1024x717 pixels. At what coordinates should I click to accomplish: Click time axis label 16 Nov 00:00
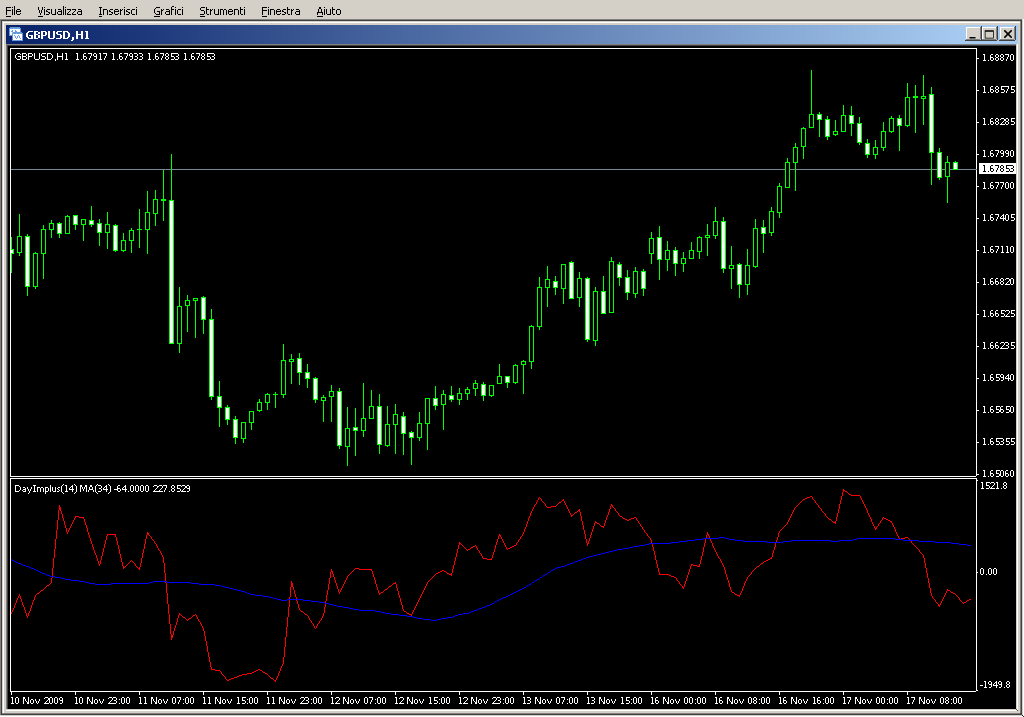pyautogui.click(x=678, y=701)
